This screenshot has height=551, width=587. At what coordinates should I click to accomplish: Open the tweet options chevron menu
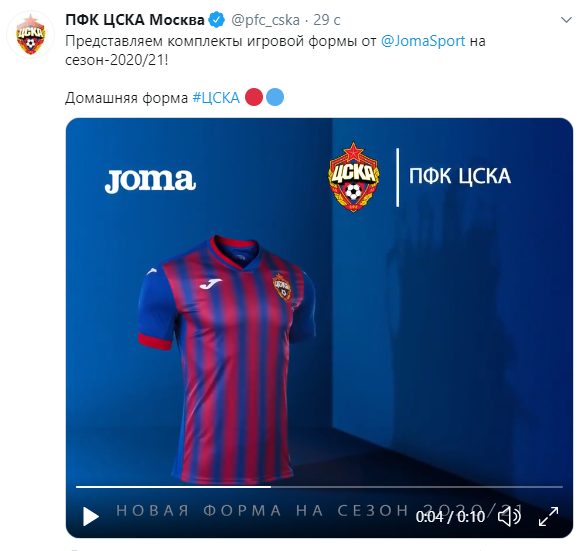(x=566, y=20)
